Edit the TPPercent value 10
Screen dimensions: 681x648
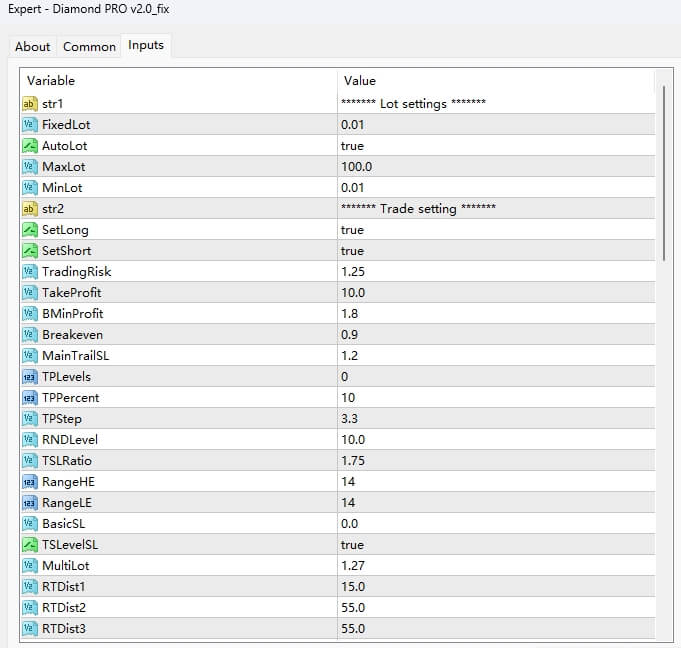pos(348,397)
